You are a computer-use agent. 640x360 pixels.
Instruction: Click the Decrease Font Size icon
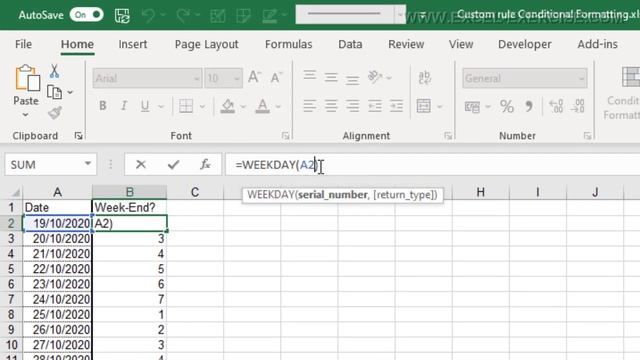tap(276, 77)
